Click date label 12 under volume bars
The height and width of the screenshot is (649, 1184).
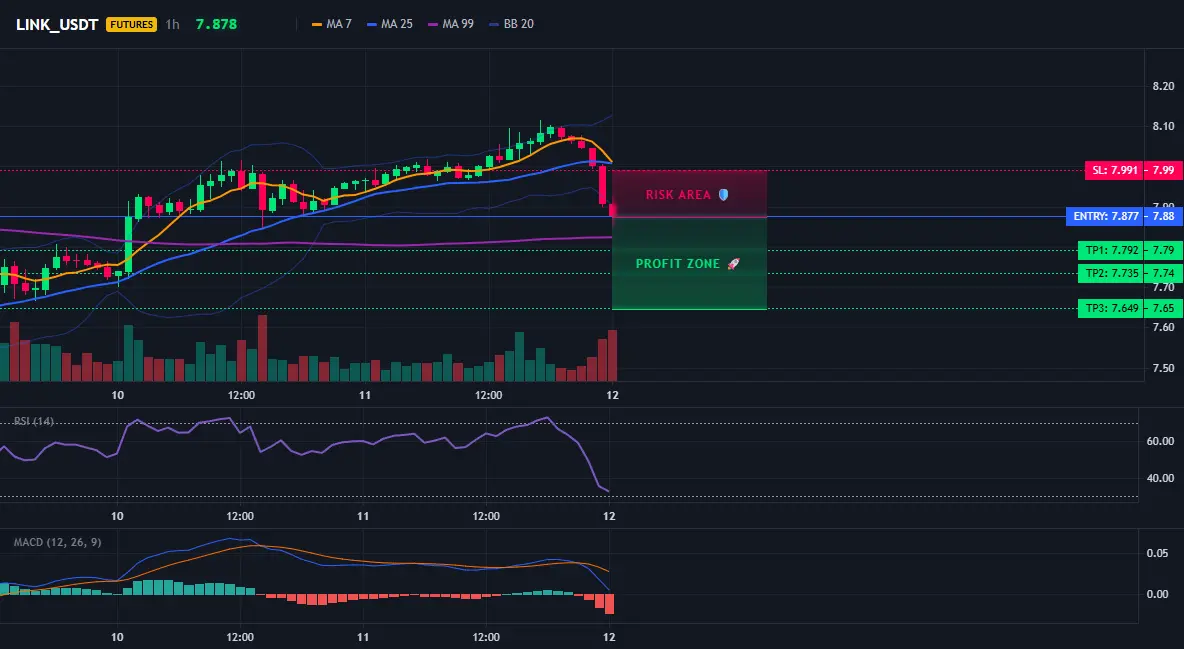612,395
